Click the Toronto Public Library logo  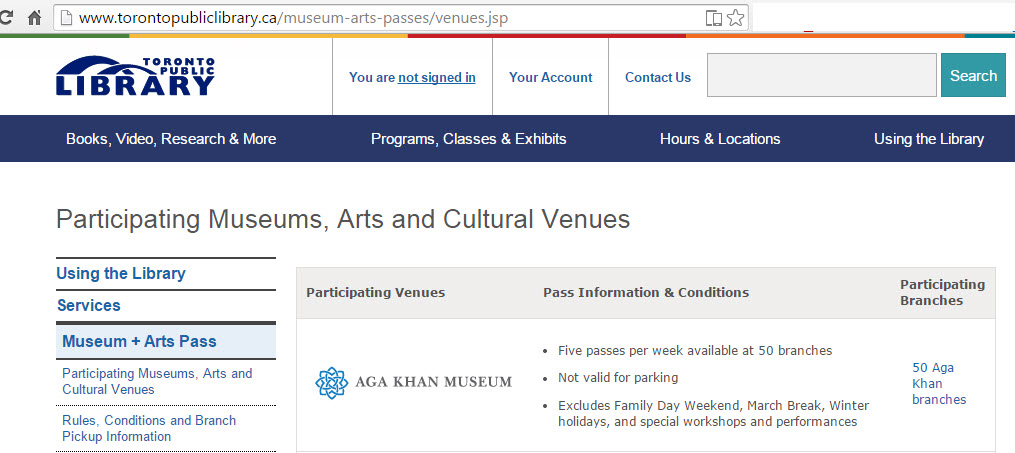pos(135,76)
